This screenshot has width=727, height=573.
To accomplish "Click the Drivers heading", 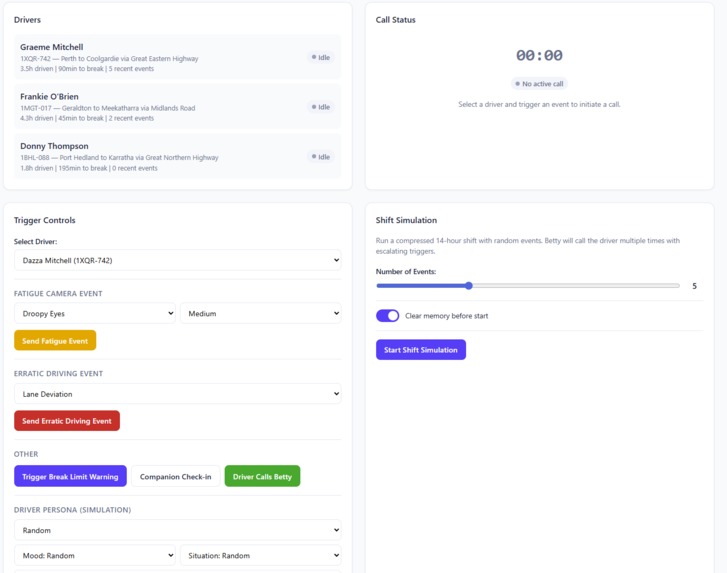I will [27, 20].
